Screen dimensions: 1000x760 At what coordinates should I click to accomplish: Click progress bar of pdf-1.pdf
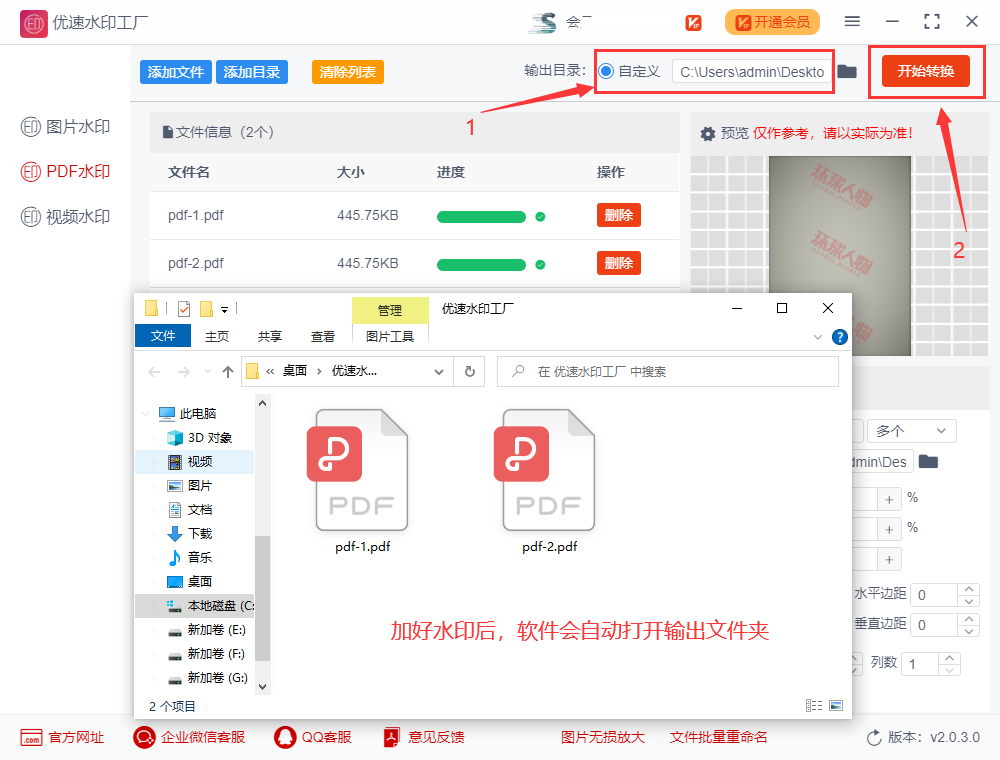pos(481,217)
